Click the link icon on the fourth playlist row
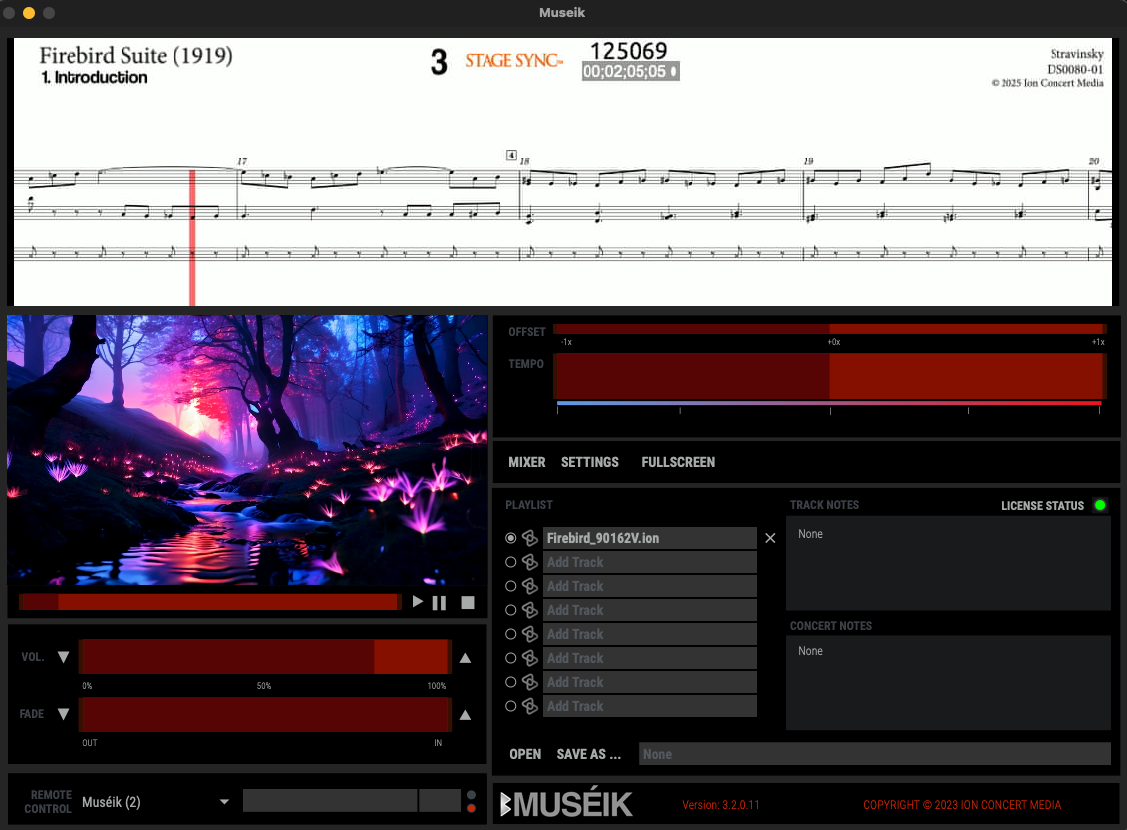 click(x=530, y=610)
